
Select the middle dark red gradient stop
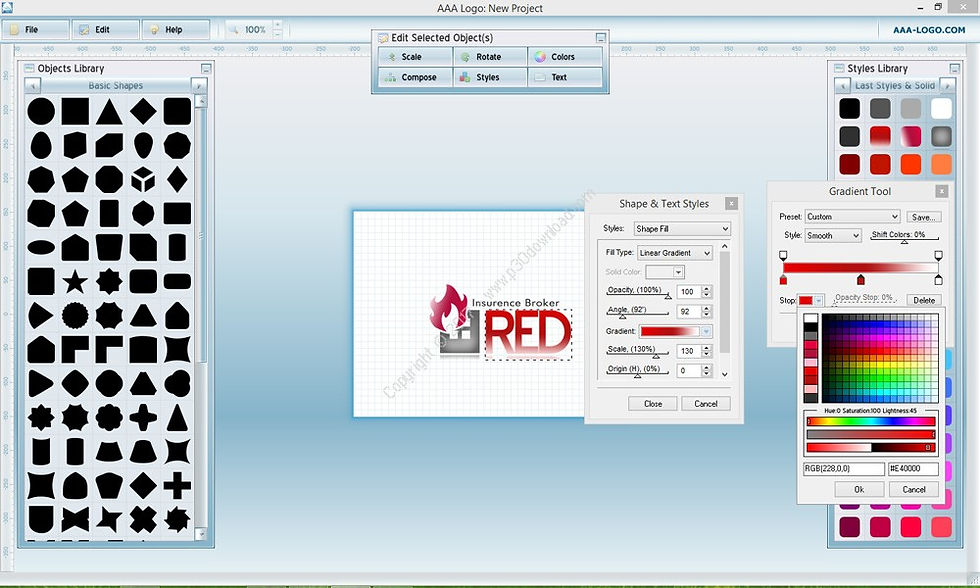tap(861, 279)
